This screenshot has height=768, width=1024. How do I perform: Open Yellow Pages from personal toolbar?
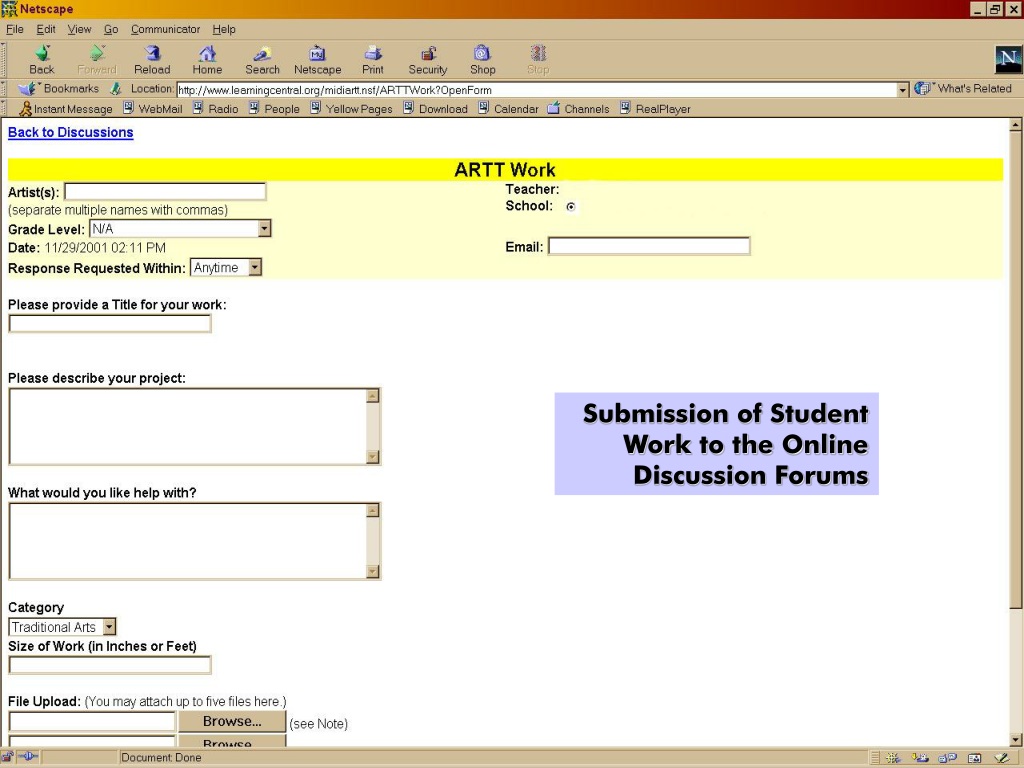pyautogui.click(x=351, y=108)
